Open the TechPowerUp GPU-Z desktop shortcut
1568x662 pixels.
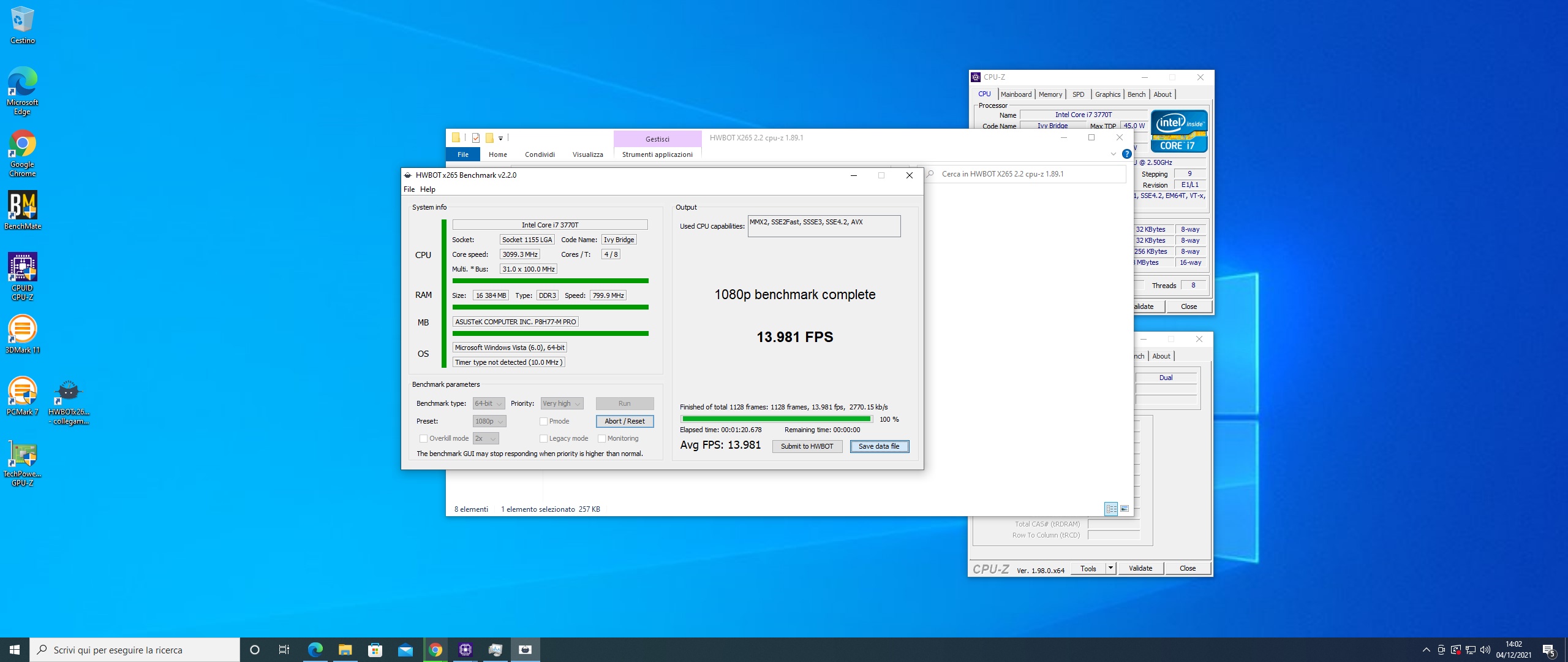pos(23,463)
